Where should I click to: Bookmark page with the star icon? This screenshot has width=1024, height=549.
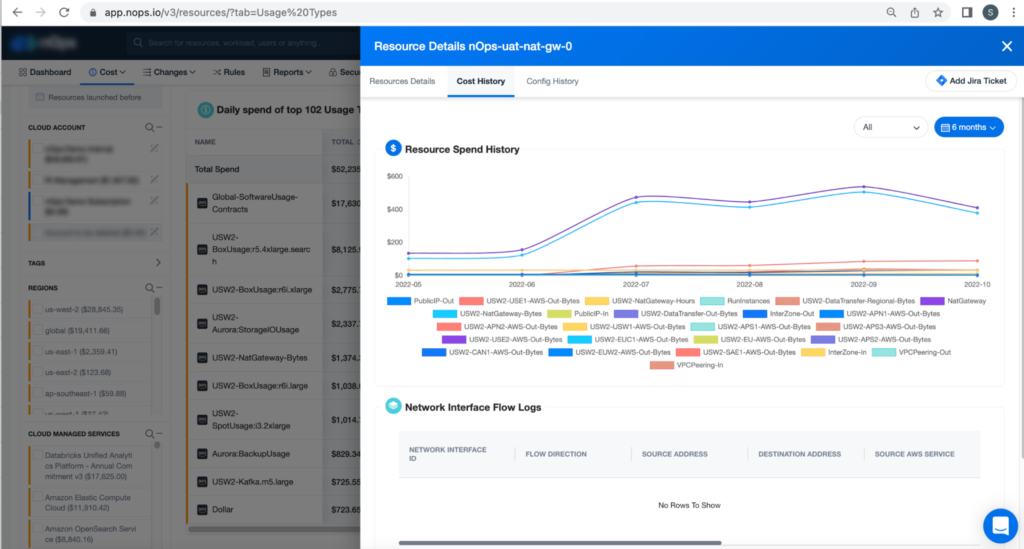coord(938,12)
